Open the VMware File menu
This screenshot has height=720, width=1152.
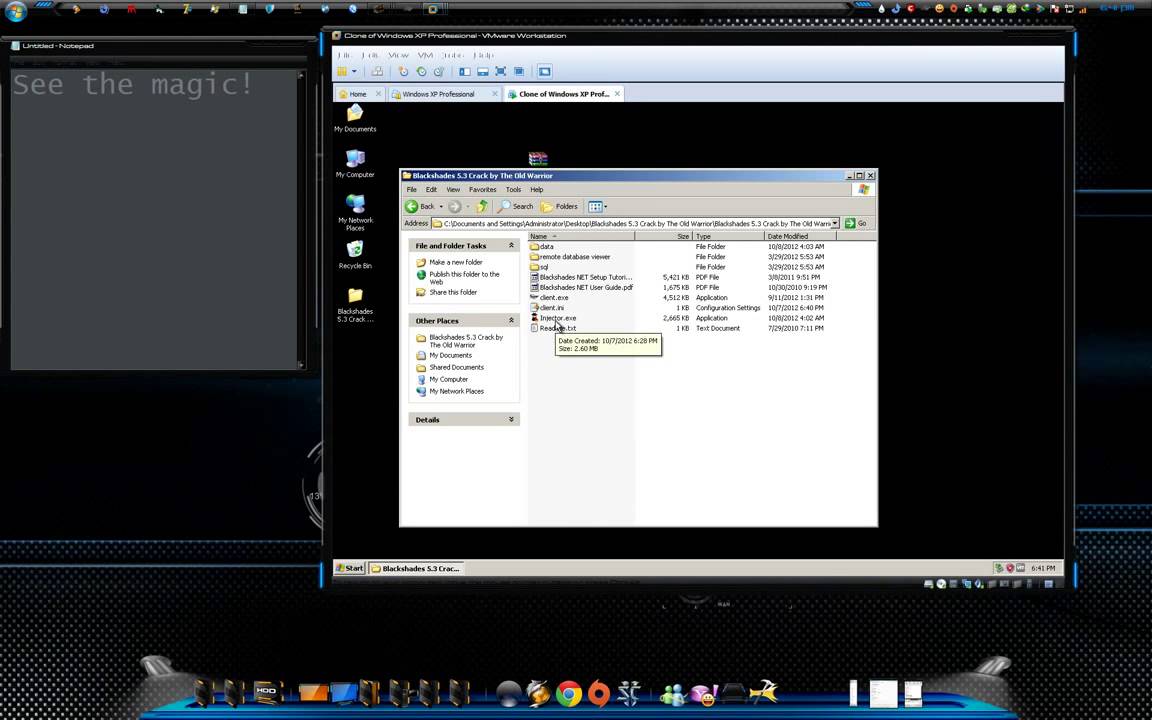pos(344,55)
